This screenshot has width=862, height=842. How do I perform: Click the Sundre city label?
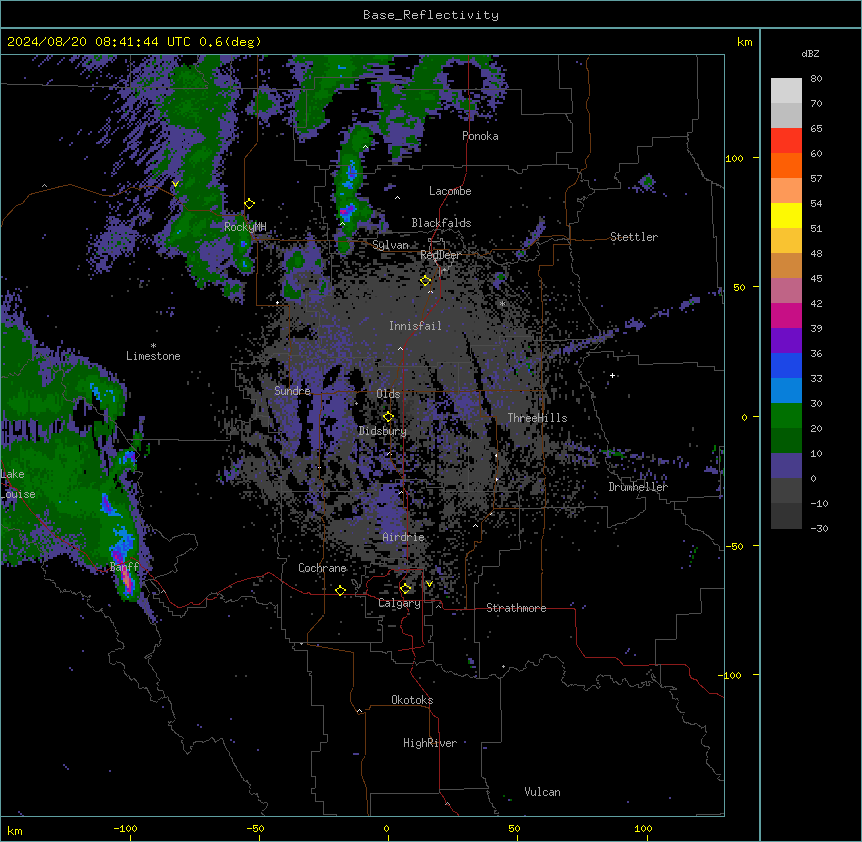[x=292, y=391]
